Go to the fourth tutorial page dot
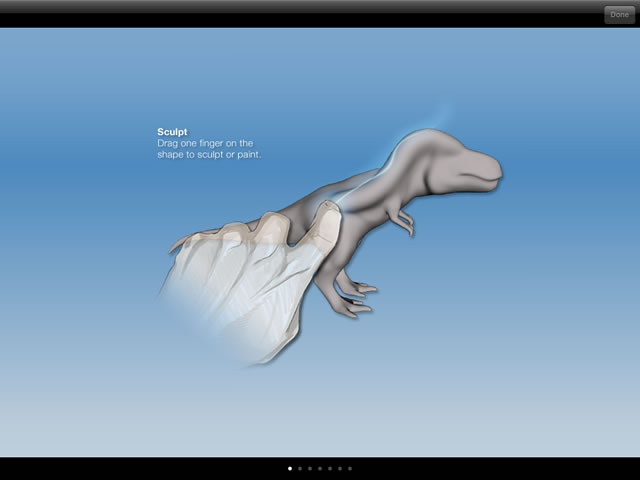Screen dimensions: 640x480 coord(320,469)
